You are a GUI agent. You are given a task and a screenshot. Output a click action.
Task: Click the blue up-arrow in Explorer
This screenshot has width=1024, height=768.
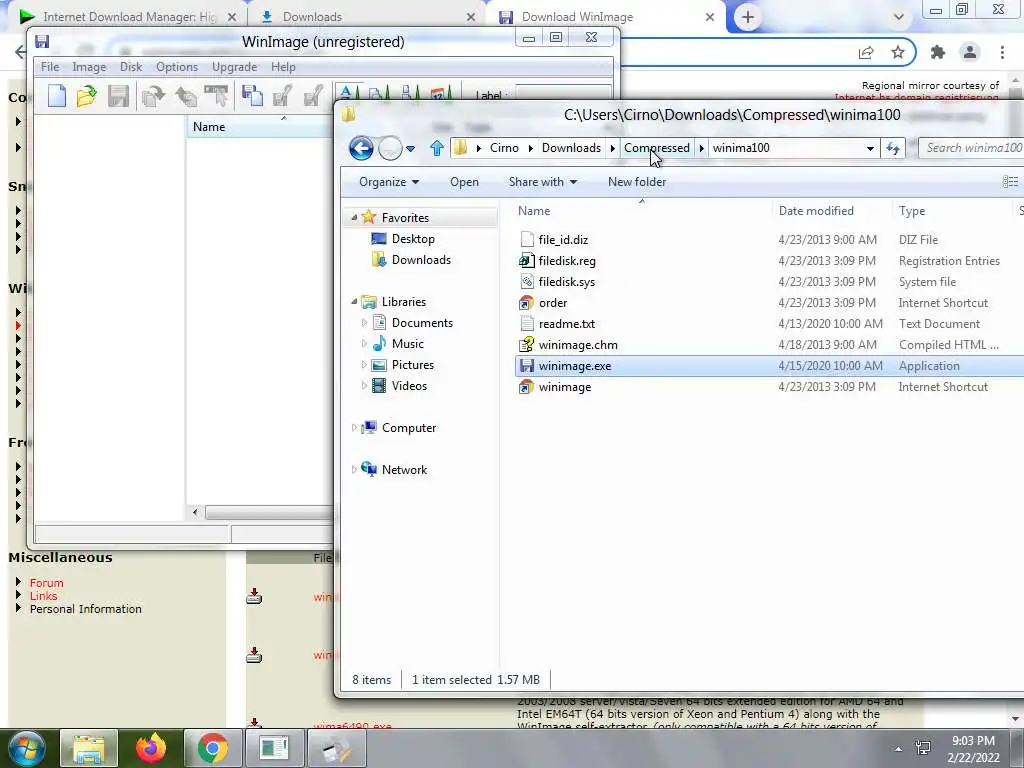(436, 148)
